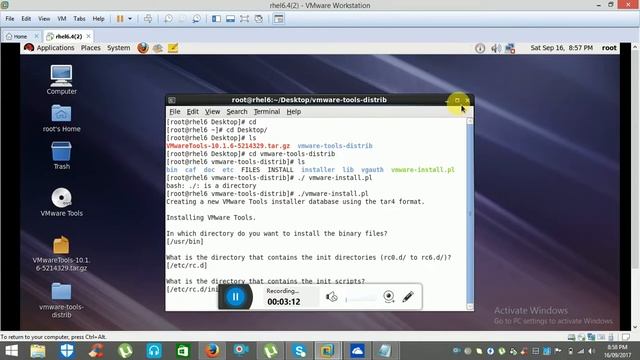Click the terminal vertical scrollbar
The width and height of the screenshot is (640, 360).
click(x=470, y=213)
